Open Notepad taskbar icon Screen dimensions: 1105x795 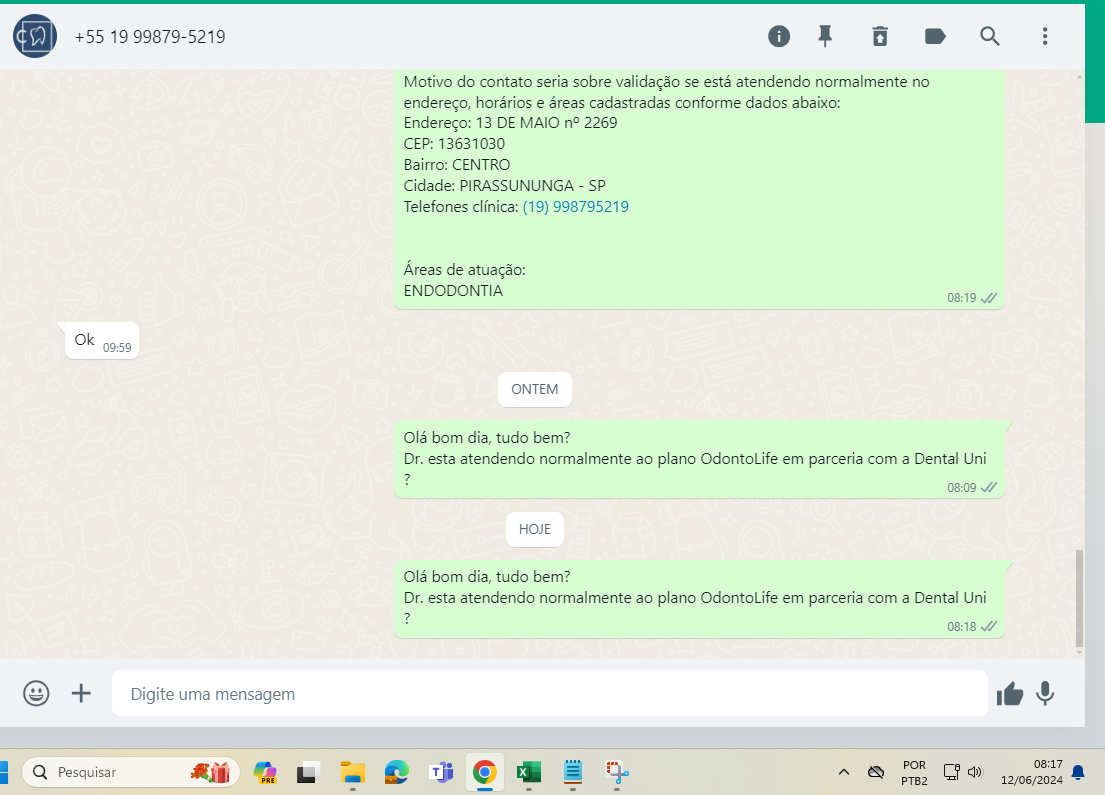click(x=573, y=772)
